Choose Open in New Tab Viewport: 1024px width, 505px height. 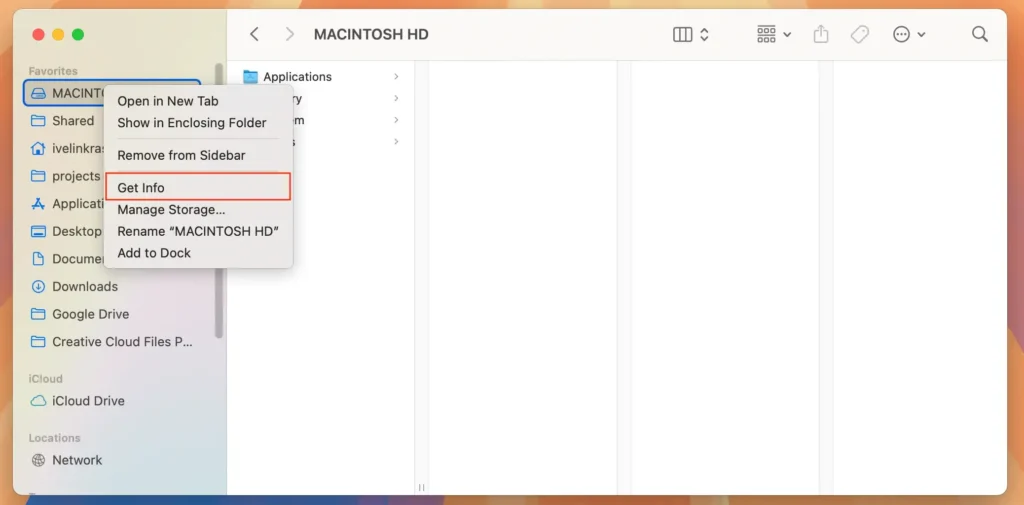tap(168, 101)
